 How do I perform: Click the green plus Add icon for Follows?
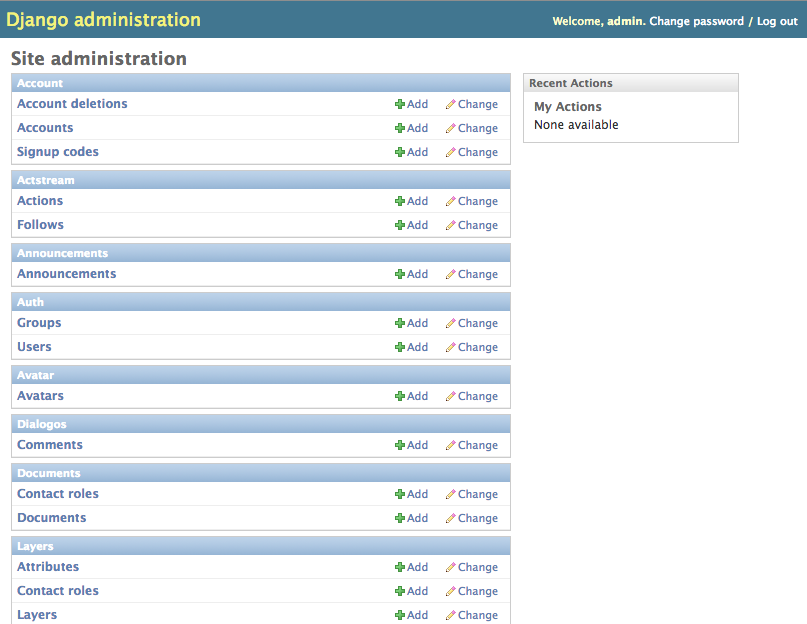tap(399, 225)
